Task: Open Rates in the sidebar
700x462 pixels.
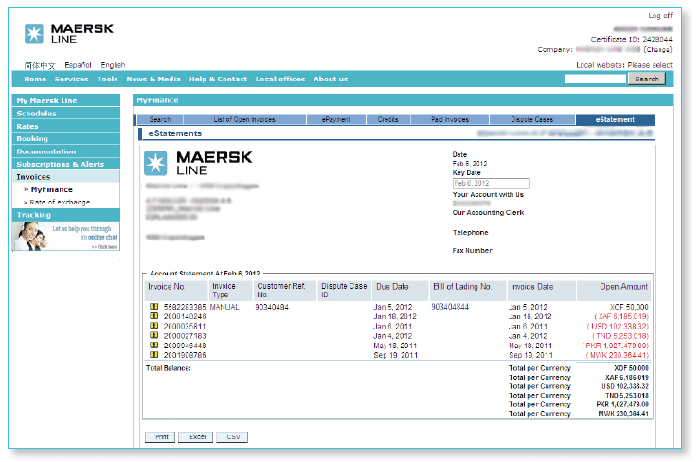Action: coord(66,126)
